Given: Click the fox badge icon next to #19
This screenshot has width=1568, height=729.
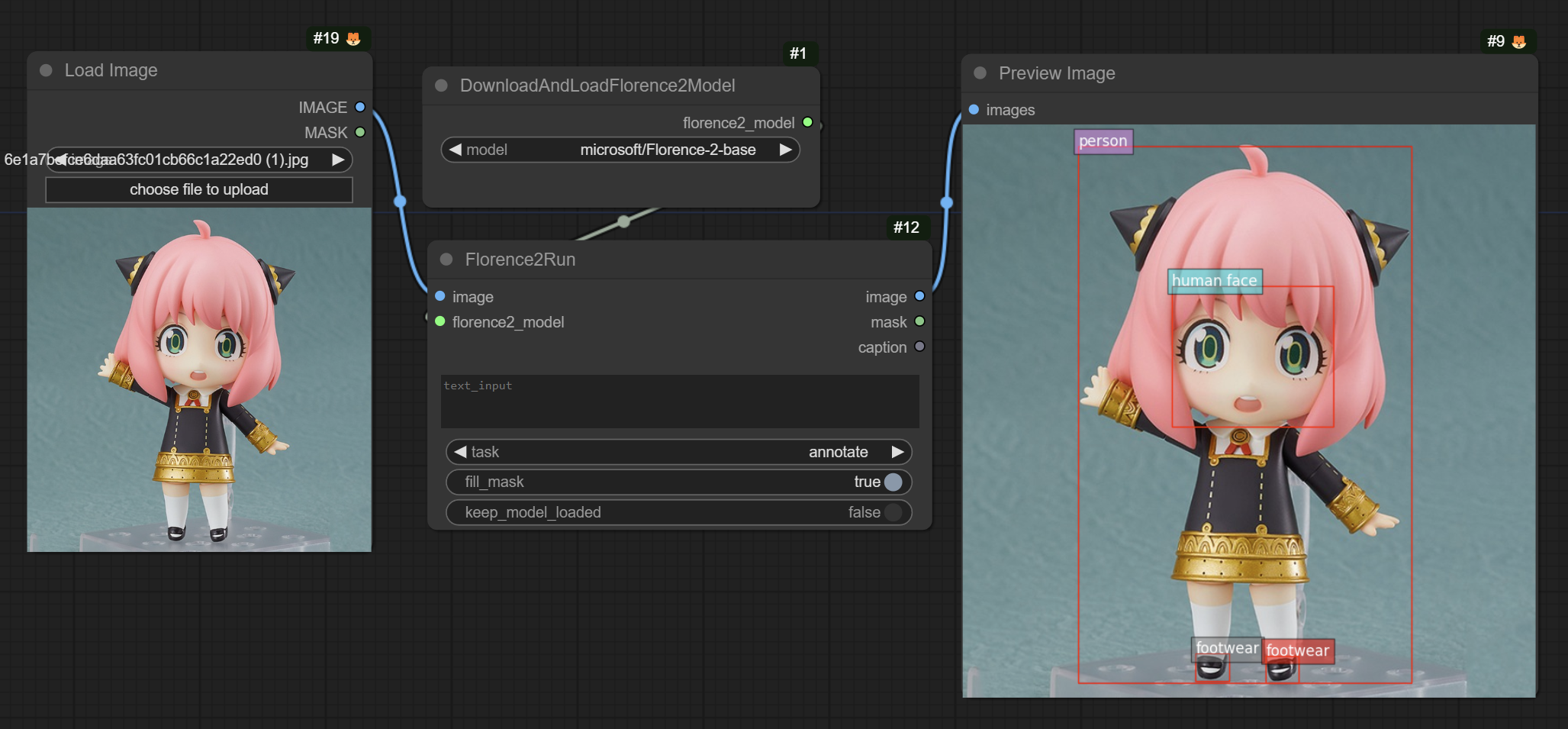Looking at the screenshot, I should click(353, 38).
